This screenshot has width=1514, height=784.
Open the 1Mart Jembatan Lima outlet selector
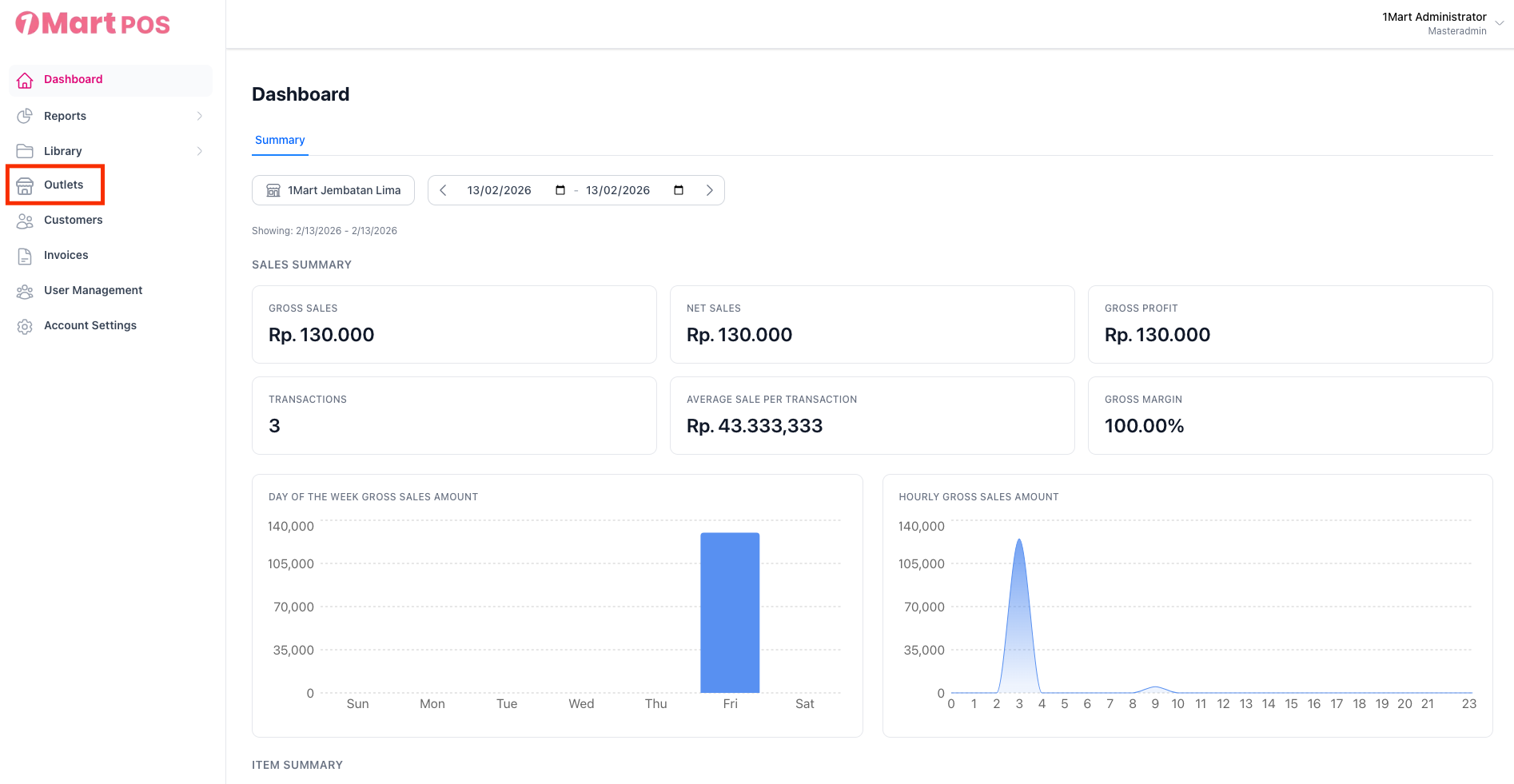coord(333,190)
